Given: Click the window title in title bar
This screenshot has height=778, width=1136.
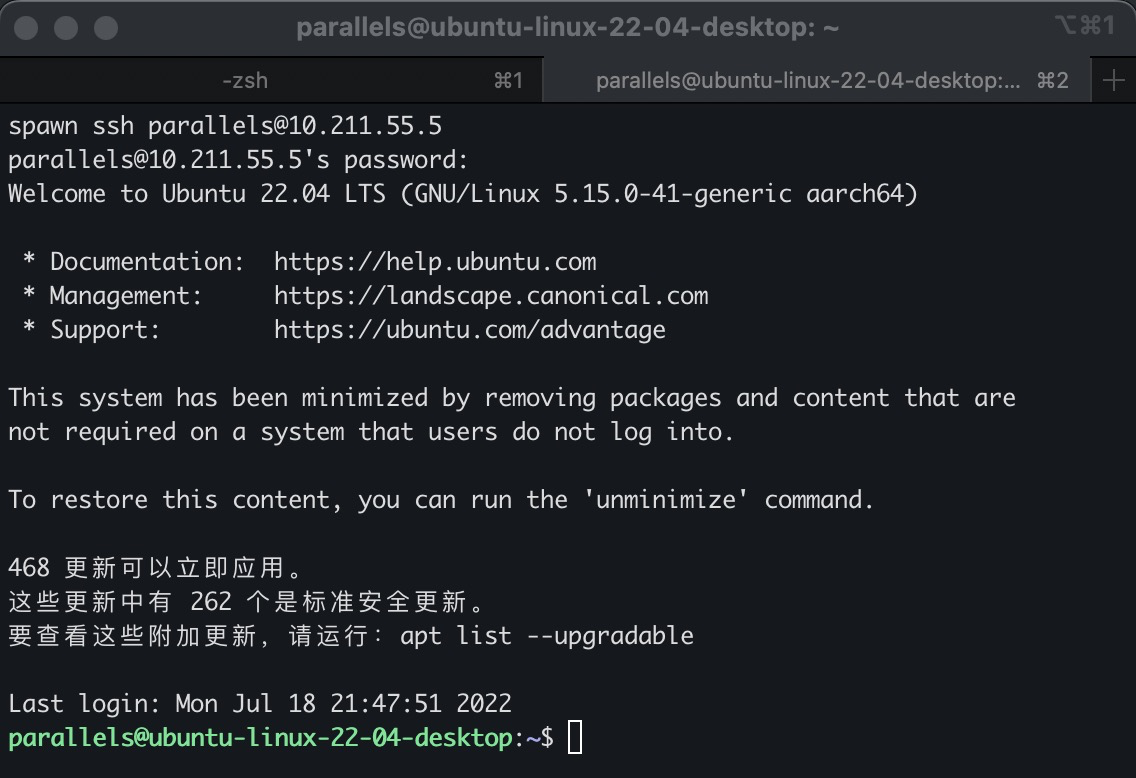Looking at the screenshot, I should click(567, 28).
